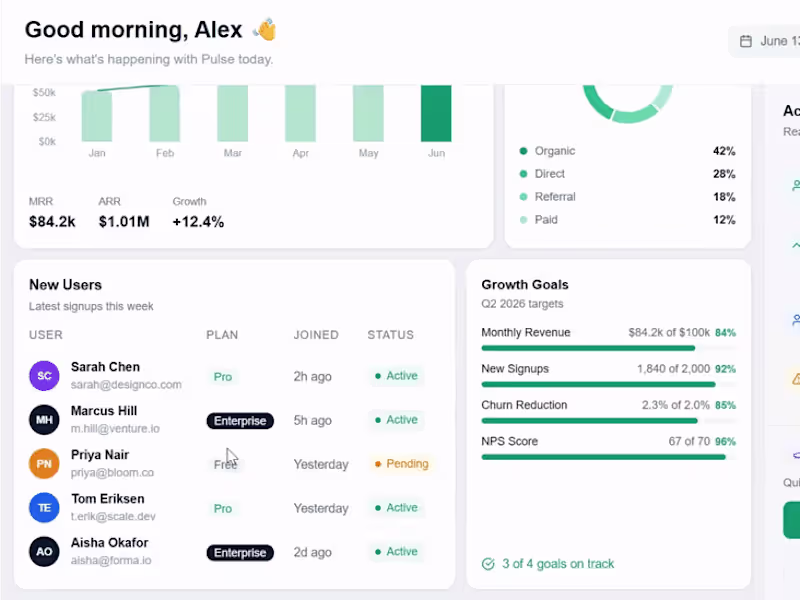The image size is (800, 600).
Task: Click Marcus Hill's Active status badge
Action: click(396, 420)
